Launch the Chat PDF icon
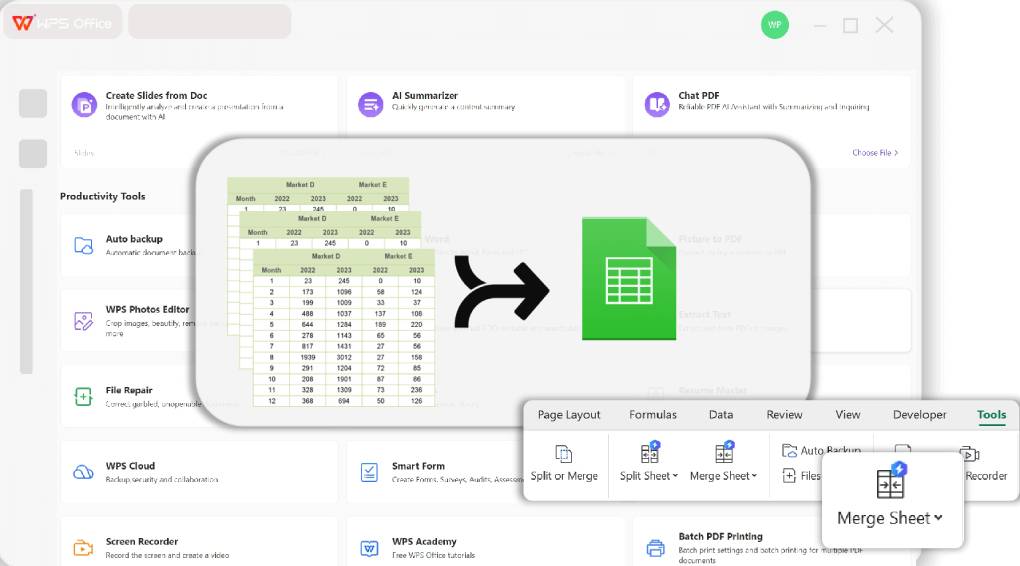This screenshot has height=566, width=1020. (657, 103)
